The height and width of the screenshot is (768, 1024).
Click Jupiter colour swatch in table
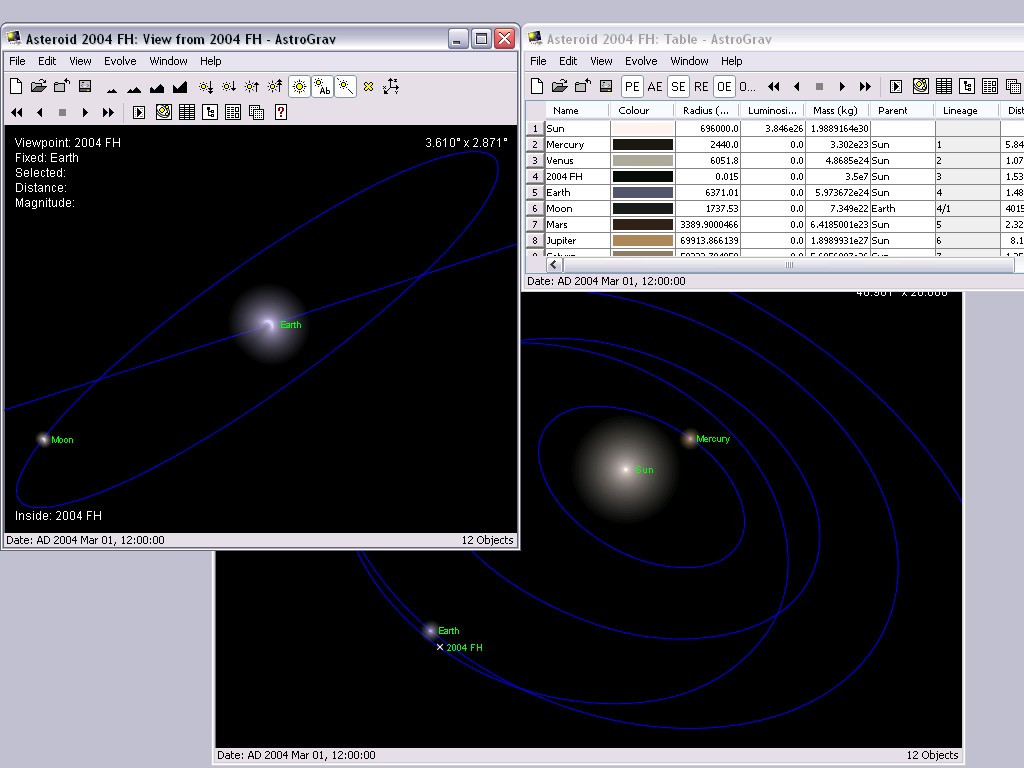(x=643, y=240)
